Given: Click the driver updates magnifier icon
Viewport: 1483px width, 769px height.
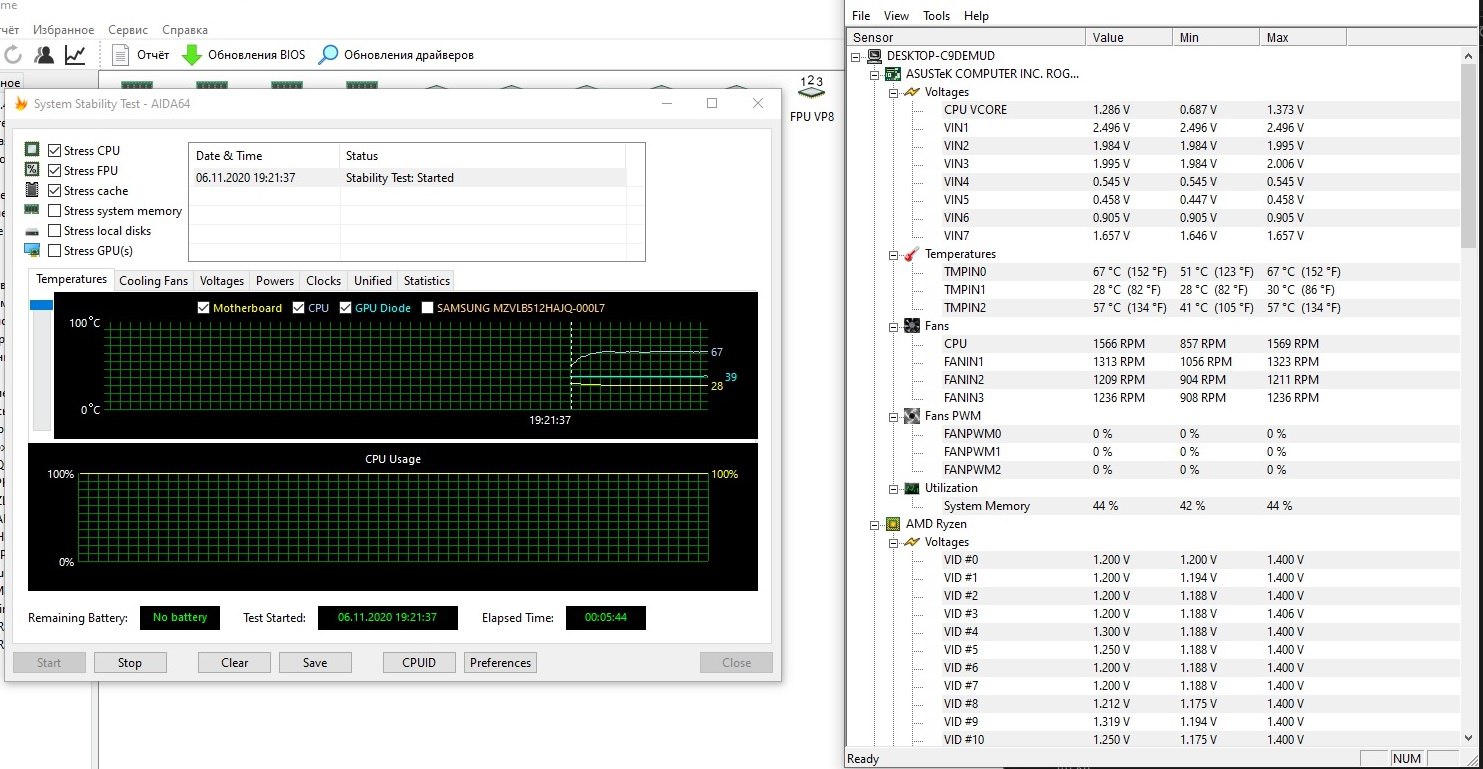Looking at the screenshot, I should [x=327, y=55].
